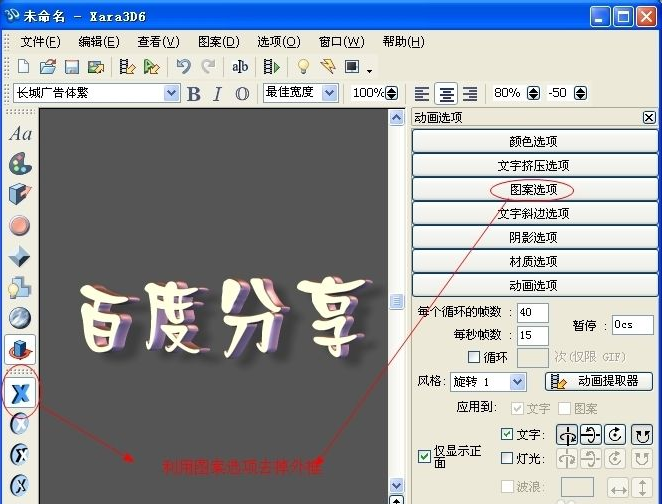662x504 pixels.
Task: Click the undo arrow icon
Action: [183, 67]
